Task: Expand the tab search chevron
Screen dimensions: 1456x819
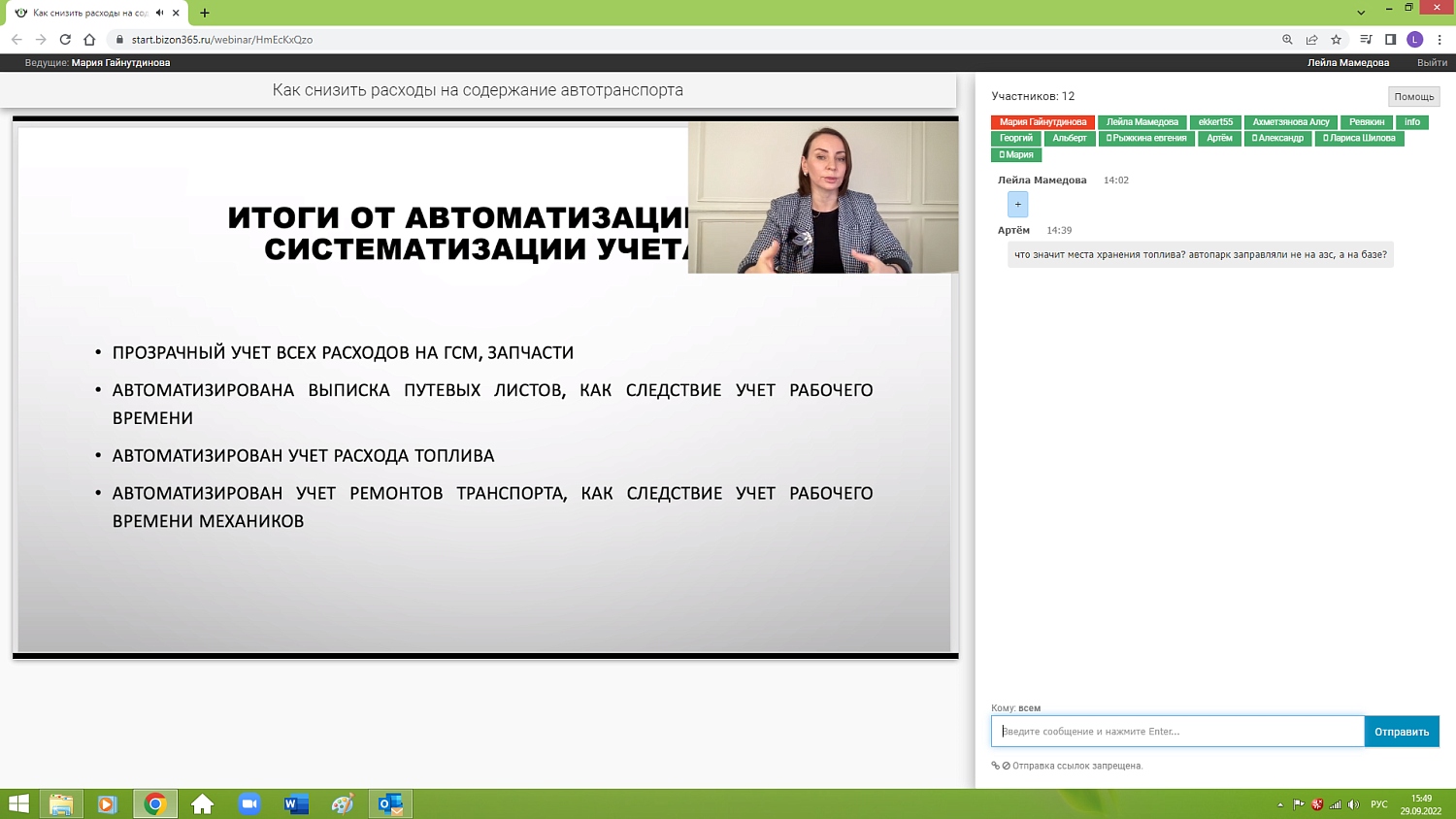Action: coord(1361,13)
